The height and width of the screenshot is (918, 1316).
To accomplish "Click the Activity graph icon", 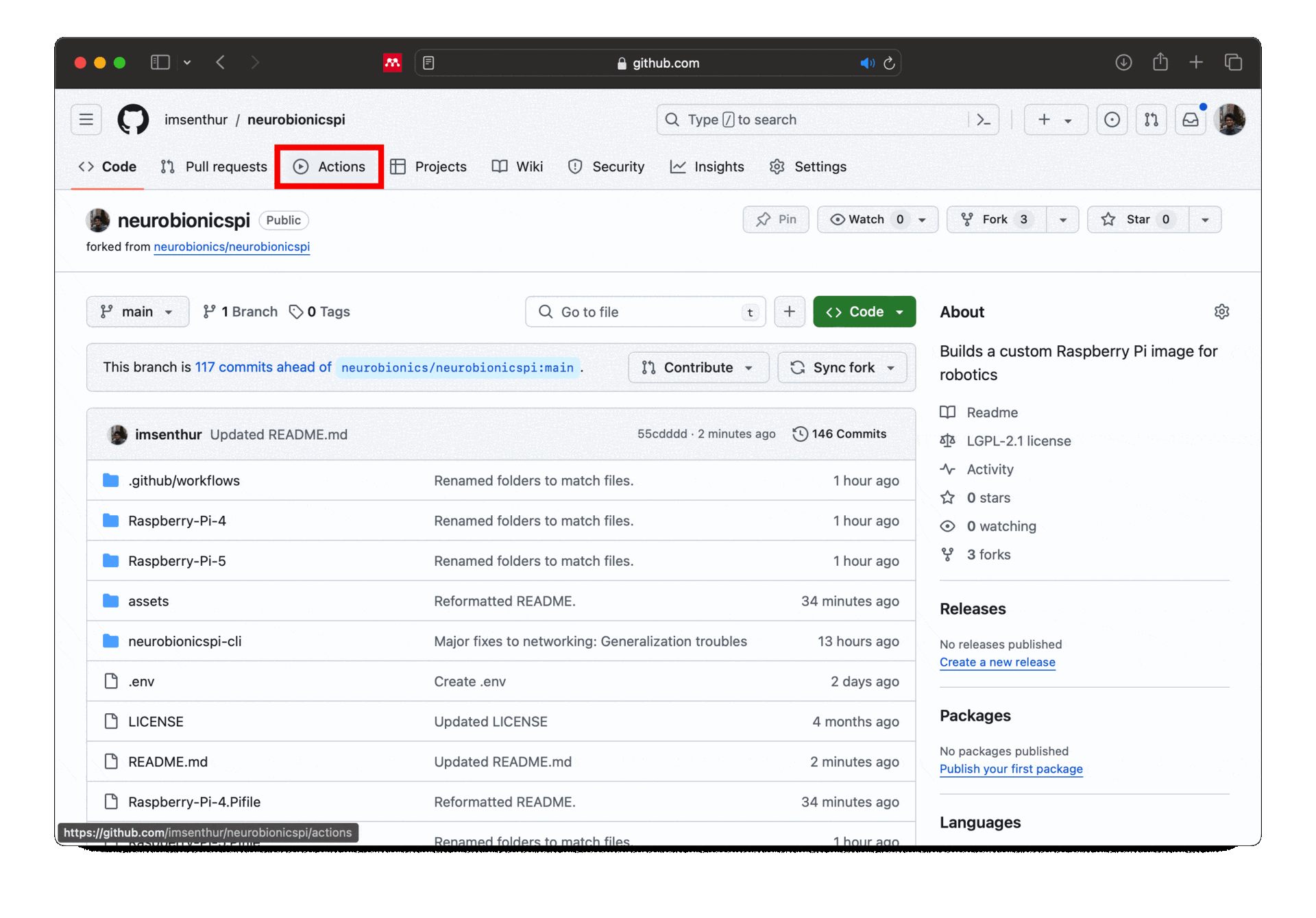I will click(x=948, y=468).
